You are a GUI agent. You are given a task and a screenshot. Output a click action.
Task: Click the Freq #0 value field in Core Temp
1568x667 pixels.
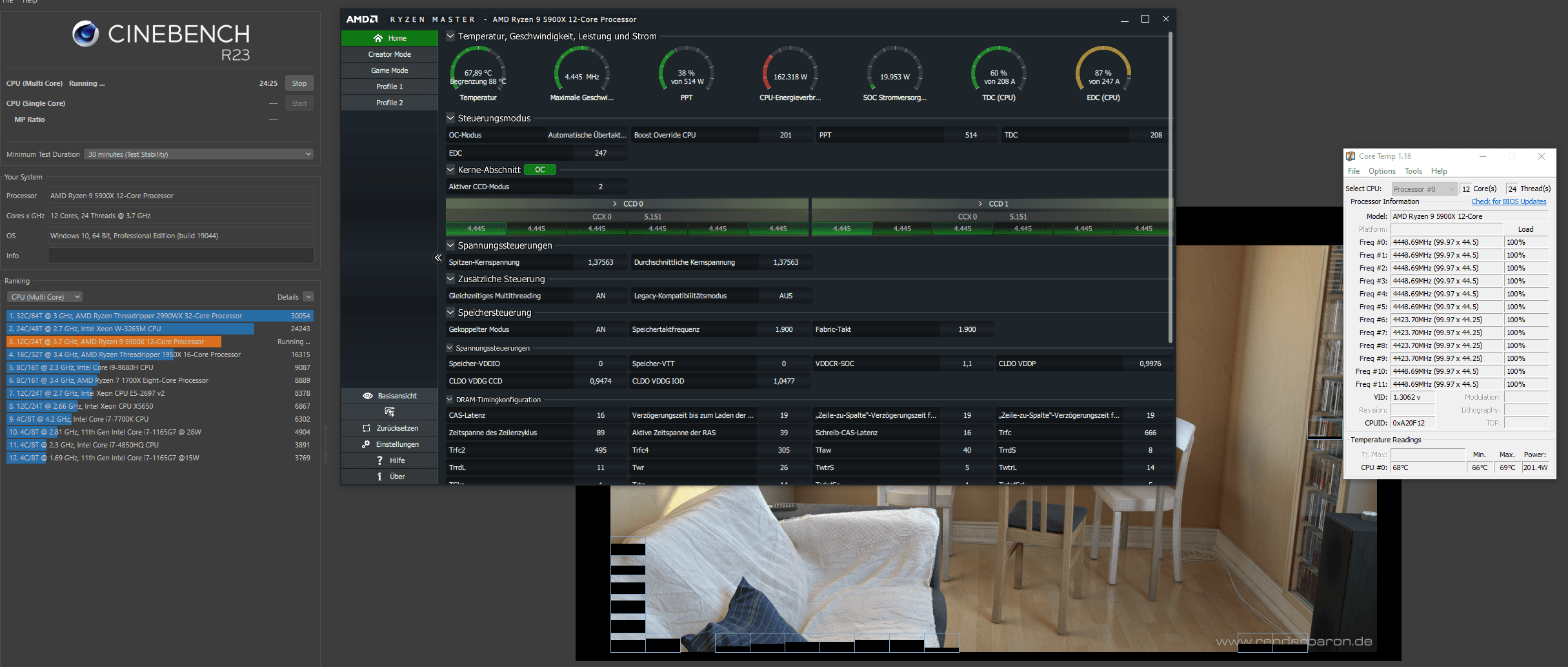pyautogui.click(x=1447, y=242)
